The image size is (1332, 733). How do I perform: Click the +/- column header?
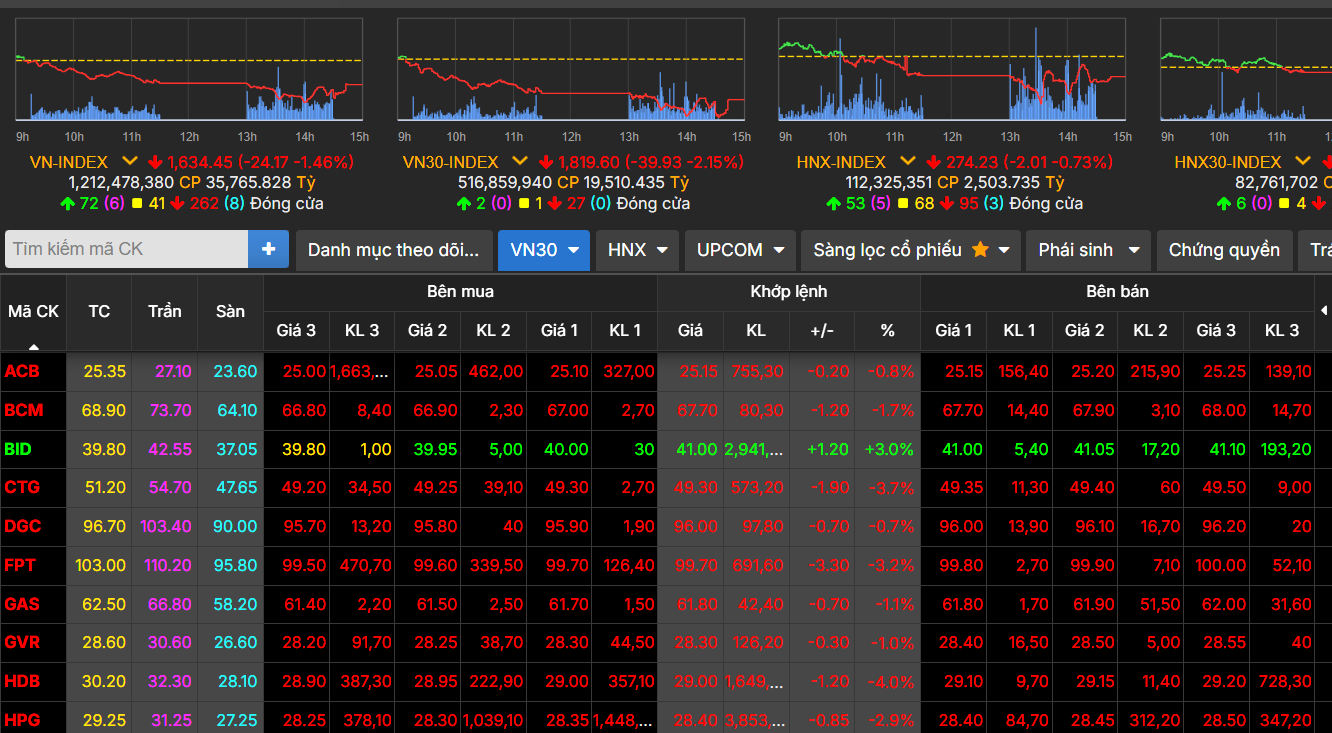pyautogui.click(x=822, y=330)
